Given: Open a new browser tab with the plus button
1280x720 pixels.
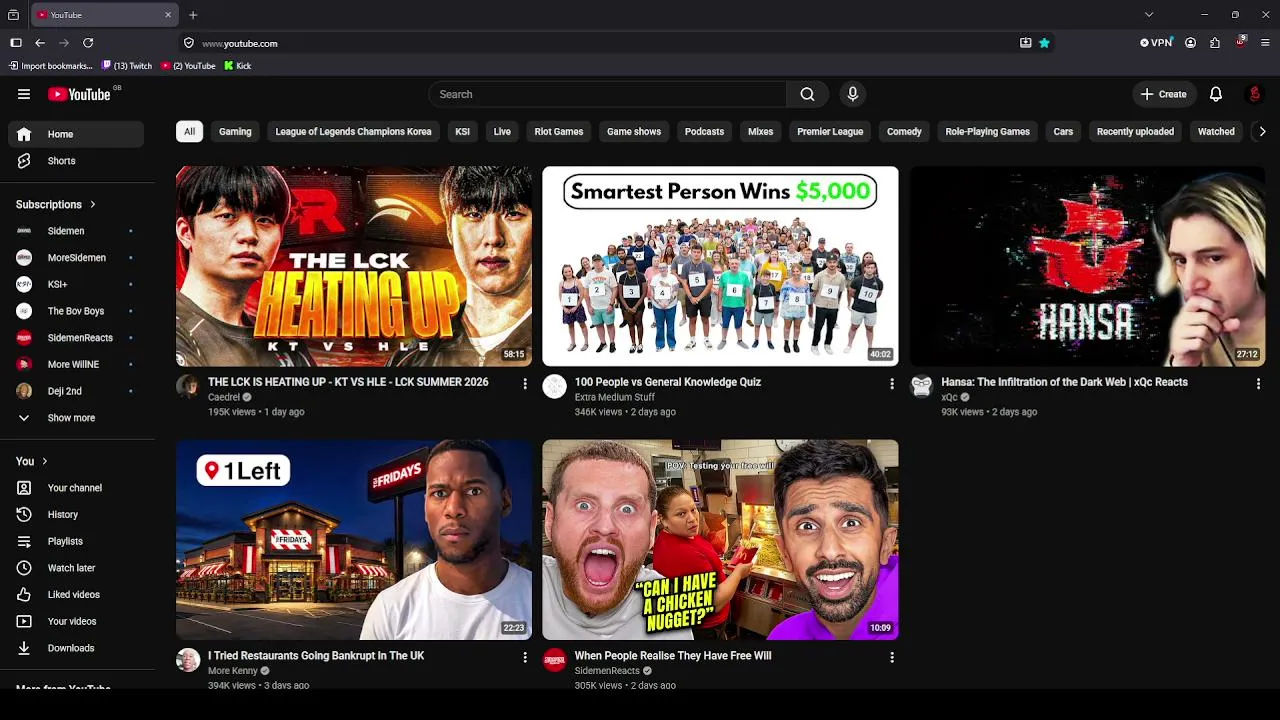Looking at the screenshot, I should coord(193,15).
